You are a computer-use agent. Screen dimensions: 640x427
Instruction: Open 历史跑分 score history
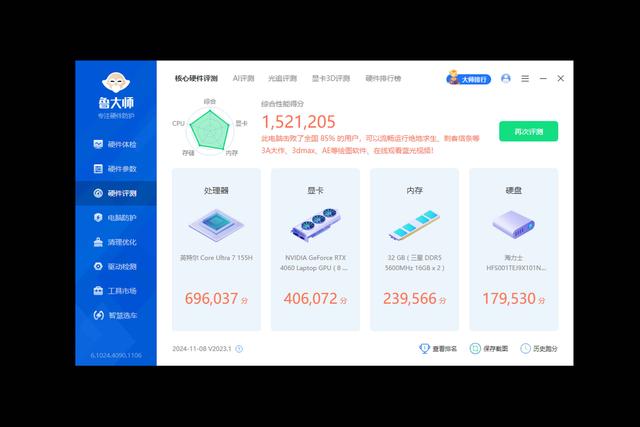[539, 349]
